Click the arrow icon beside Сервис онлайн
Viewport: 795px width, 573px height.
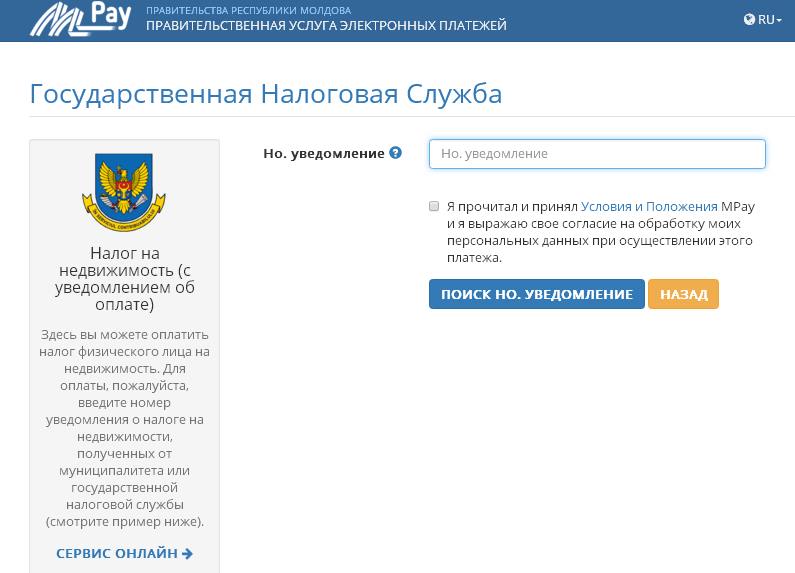point(188,553)
